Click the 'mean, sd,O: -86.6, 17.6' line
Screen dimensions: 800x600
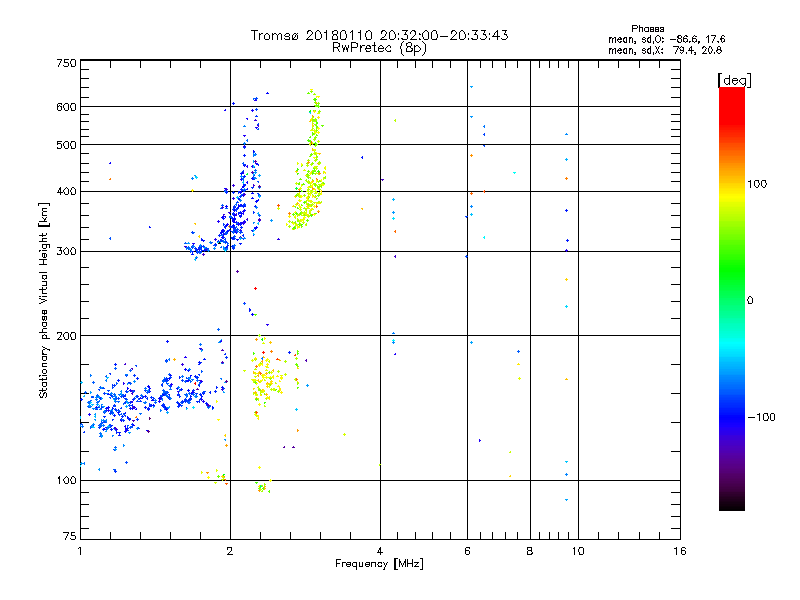click(666, 39)
